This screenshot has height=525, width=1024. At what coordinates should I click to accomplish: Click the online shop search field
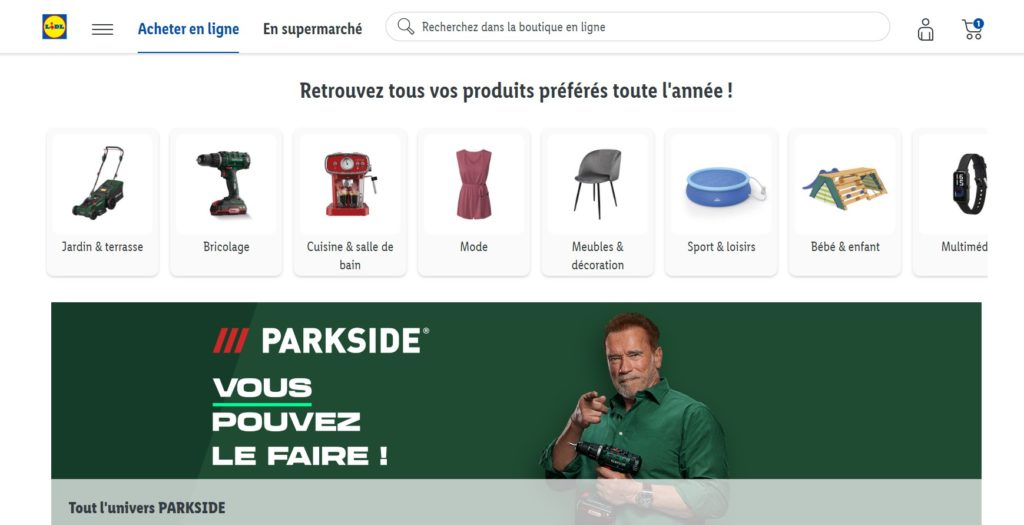tap(637, 27)
